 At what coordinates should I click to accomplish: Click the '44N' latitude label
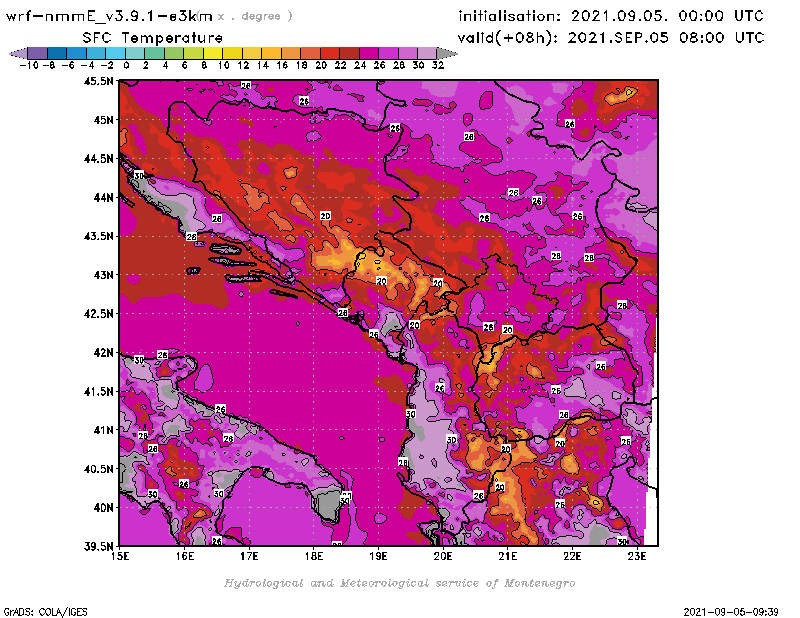tap(104, 197)
